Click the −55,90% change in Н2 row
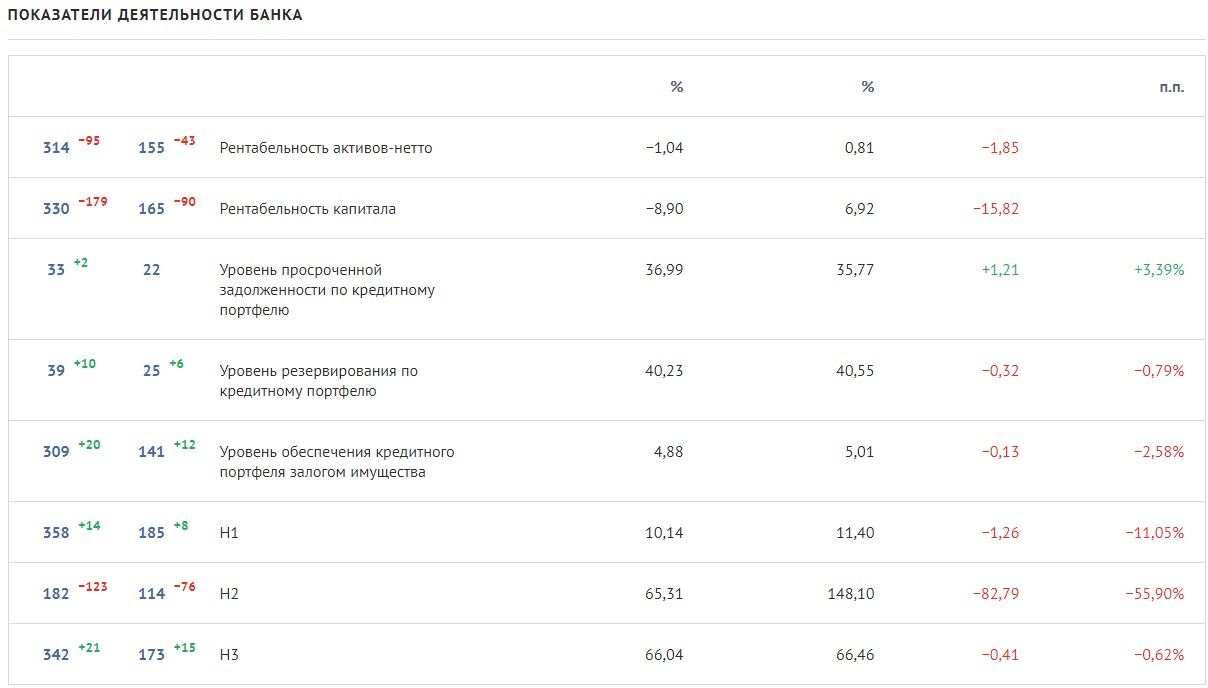Image resolution: width=1208 pixels, height=688 pixels. point(1155,594)
